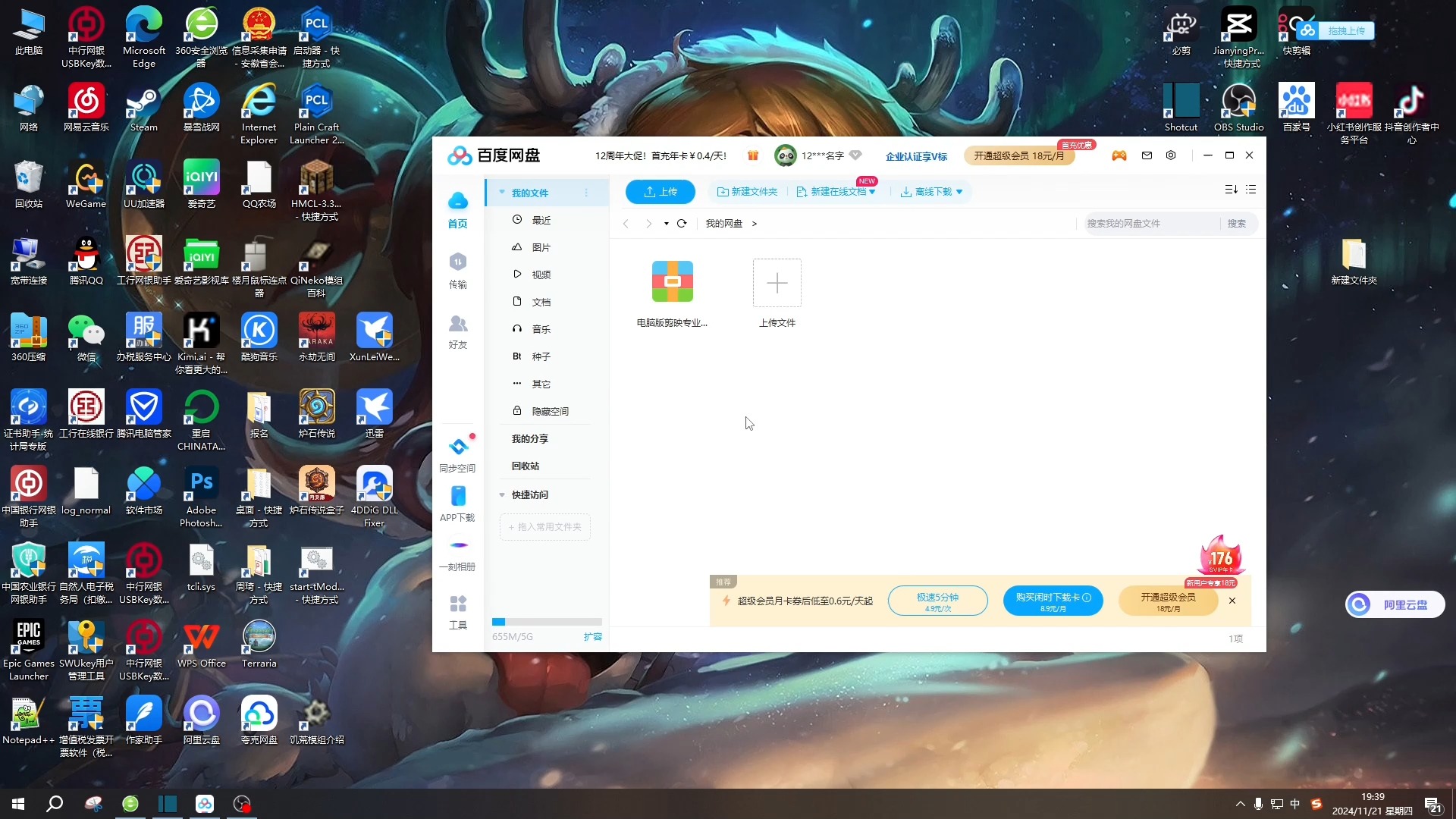Open 我的分享 in the sidebar
Screen dimensions: 1456x819
click(x=529, y=439)
